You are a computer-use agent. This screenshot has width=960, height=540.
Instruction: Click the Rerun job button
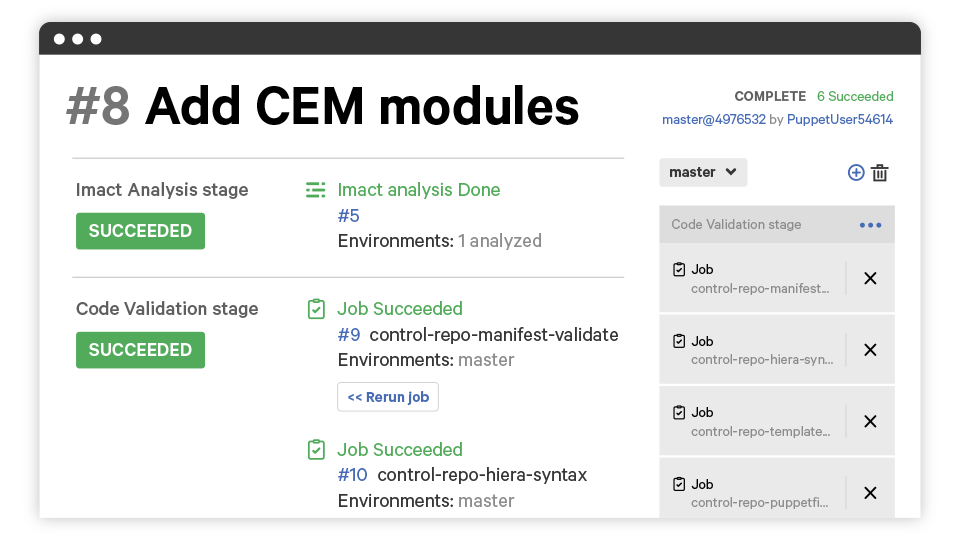click(x=388, y=397)
